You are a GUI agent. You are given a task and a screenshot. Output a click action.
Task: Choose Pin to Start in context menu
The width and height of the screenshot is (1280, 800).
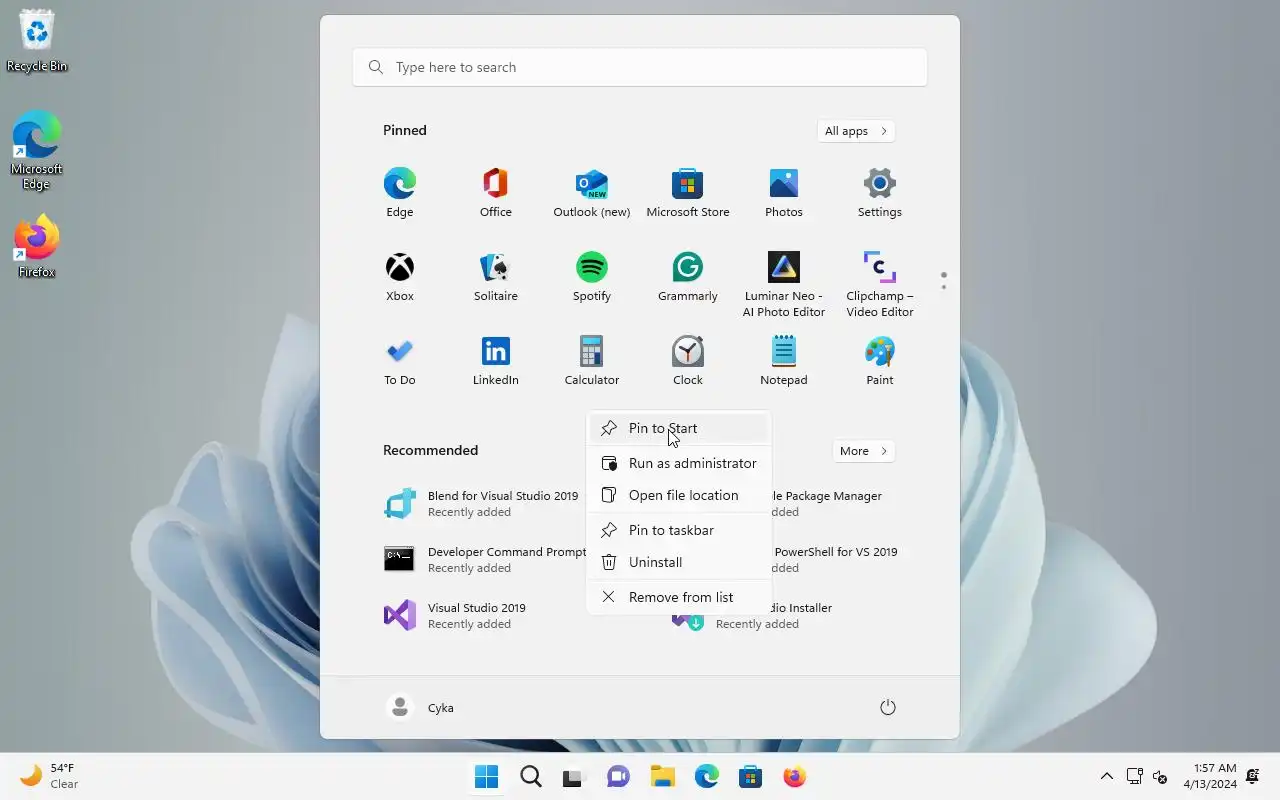pos(679,428)
